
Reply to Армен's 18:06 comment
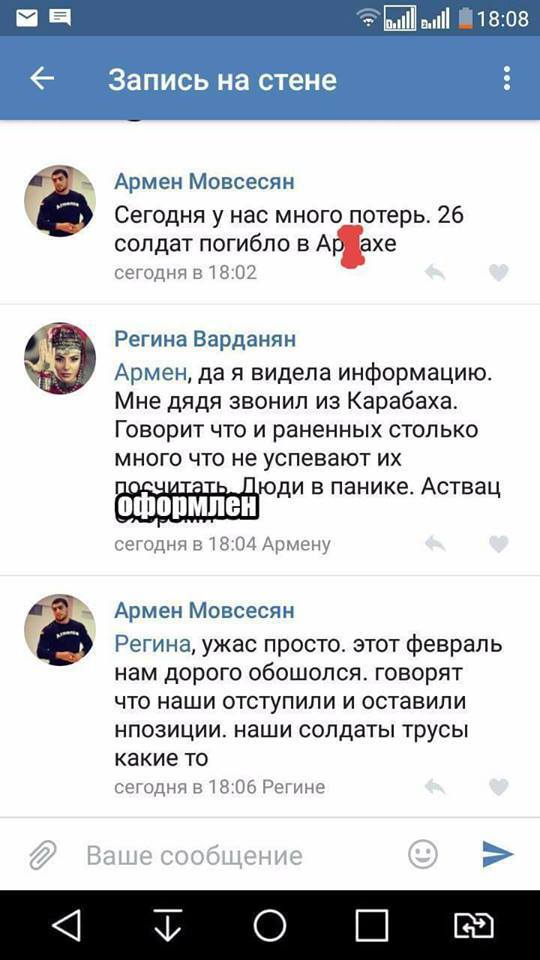coord(435,786)
